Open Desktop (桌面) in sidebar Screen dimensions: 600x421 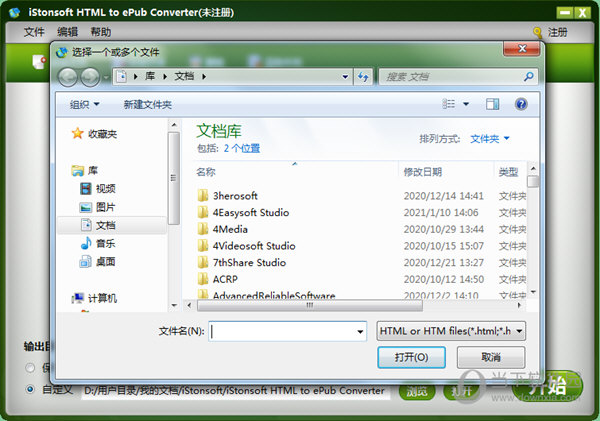(98, 261)
